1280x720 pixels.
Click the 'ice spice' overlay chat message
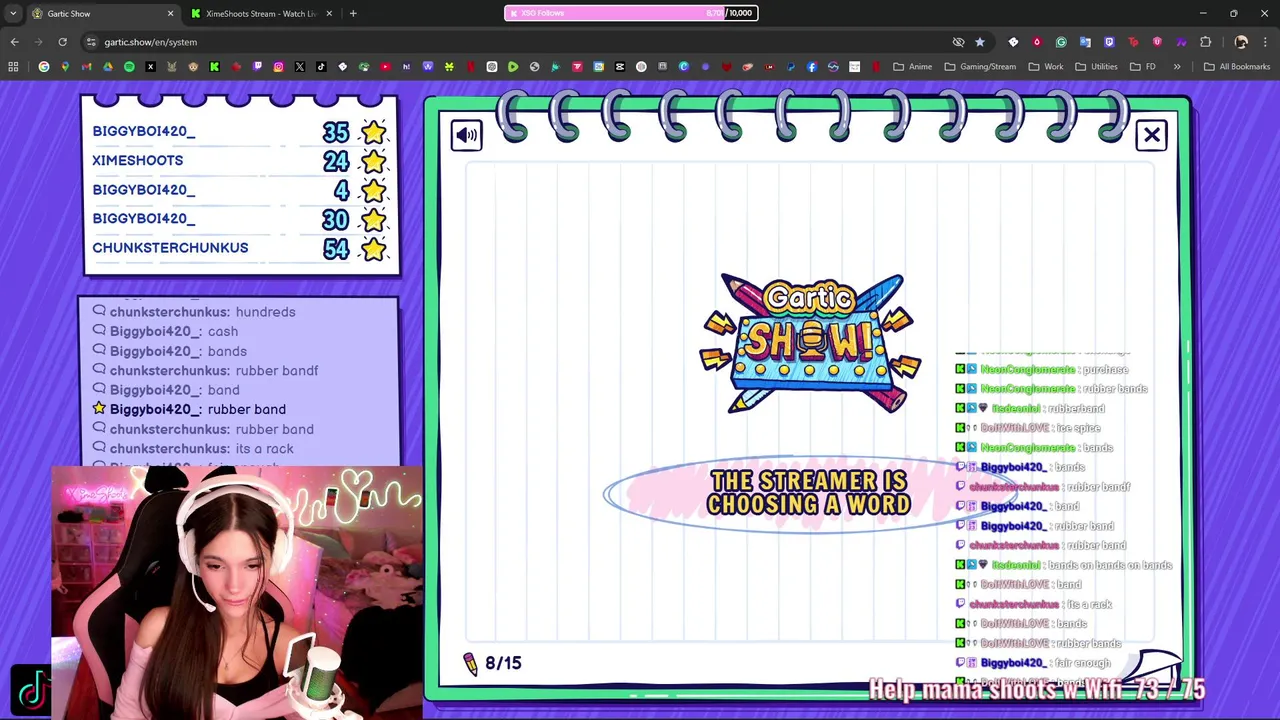pos(1029,428)
